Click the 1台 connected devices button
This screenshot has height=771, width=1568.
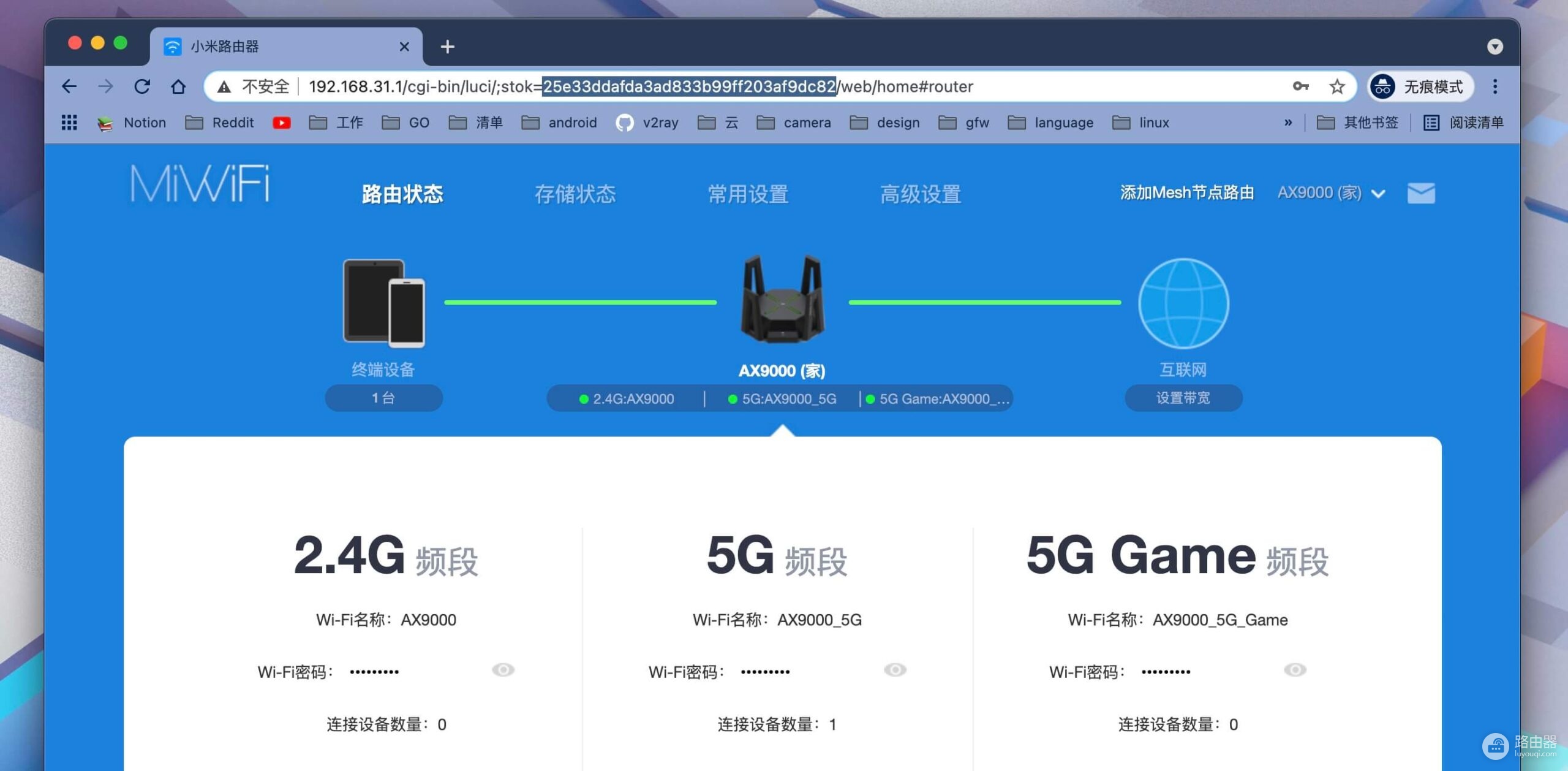coord(383,398)
